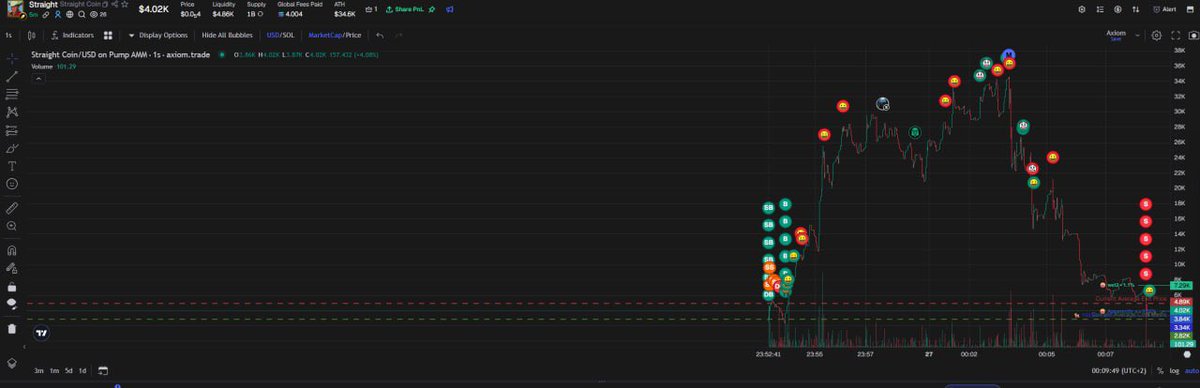
Task: Click Share PnL button
Action: [404, 9]
